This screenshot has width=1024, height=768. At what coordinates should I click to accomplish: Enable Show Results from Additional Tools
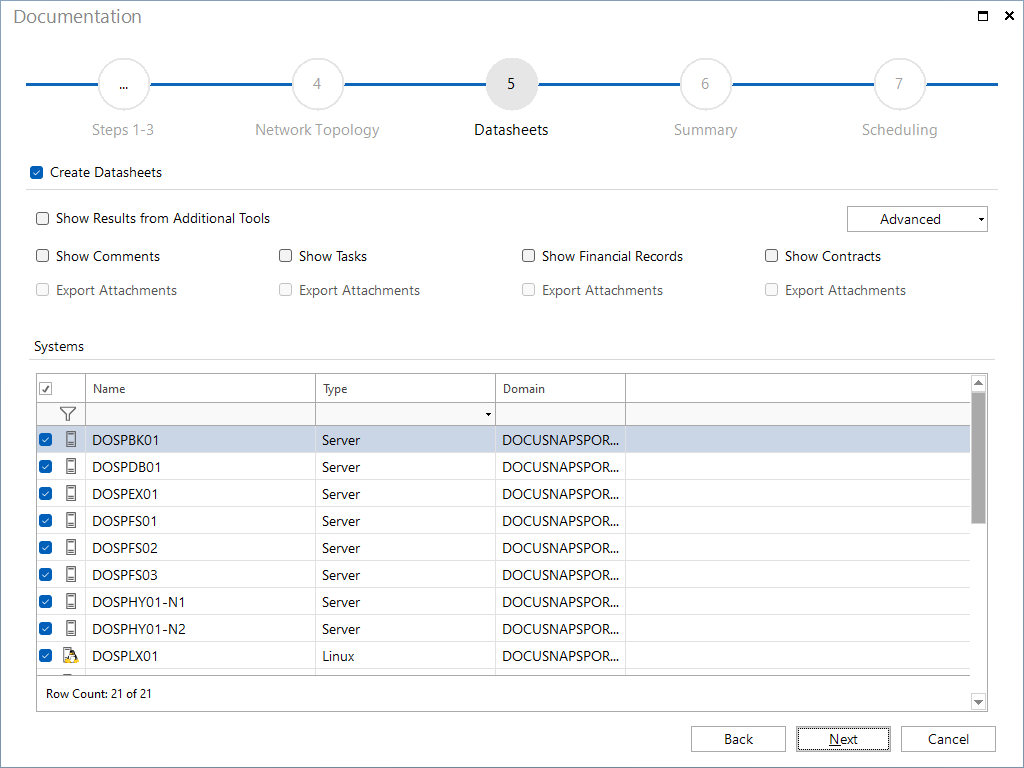42,218
